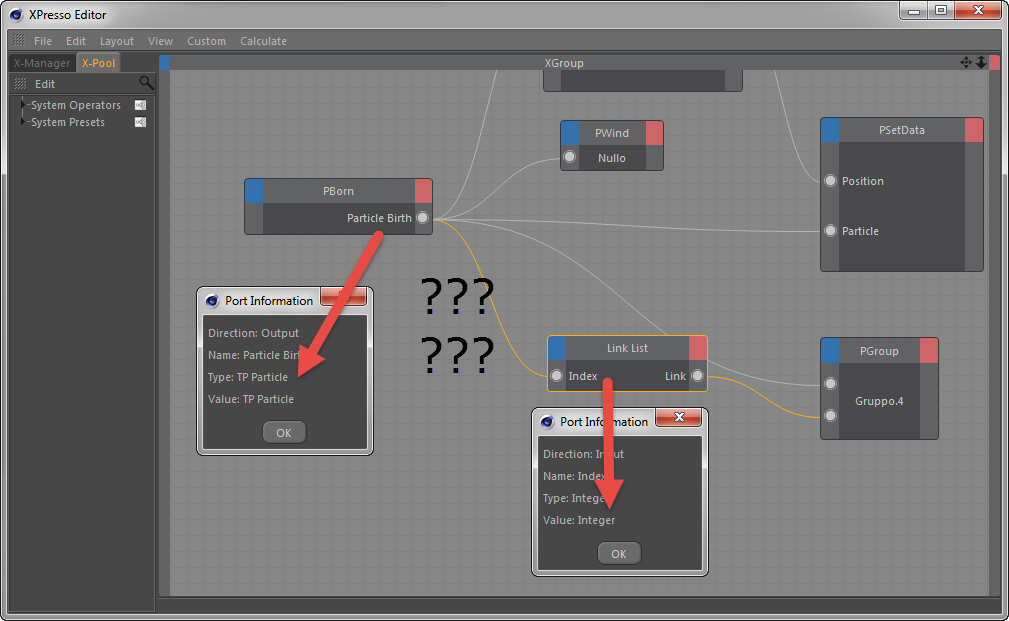This screenshot has width=1009, height=621.
Task: Click the Link List Link output port
Action: (x=698, y=376)
